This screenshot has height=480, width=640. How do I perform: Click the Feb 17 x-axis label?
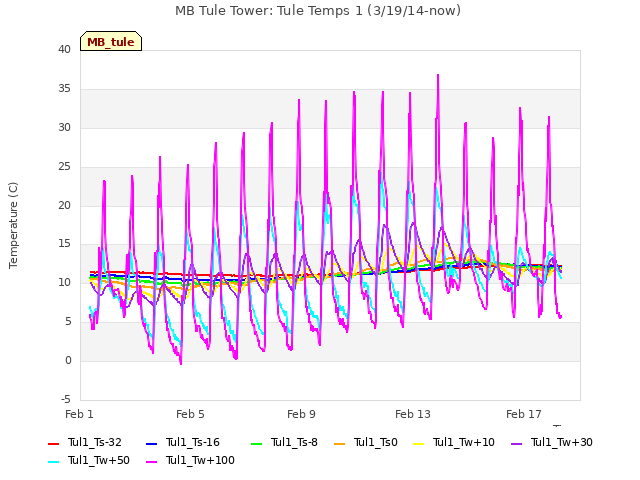tap(524, 414)
